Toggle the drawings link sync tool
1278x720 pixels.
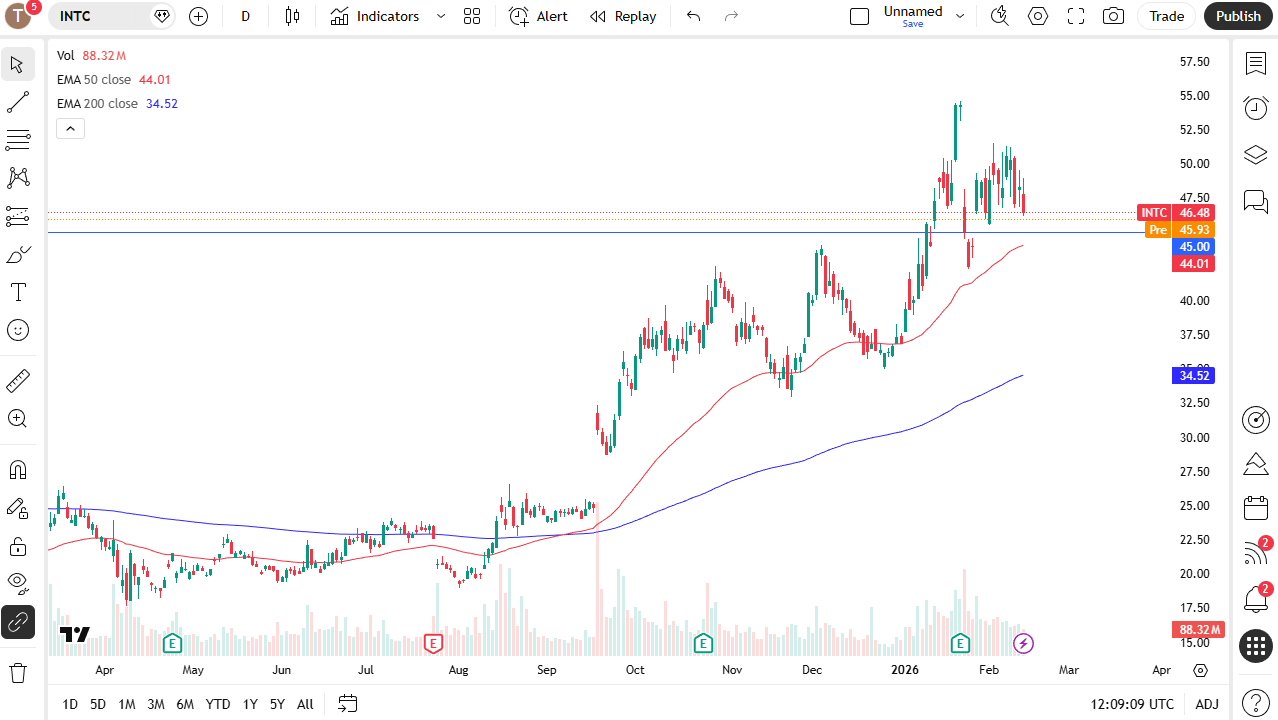point(17,622)
